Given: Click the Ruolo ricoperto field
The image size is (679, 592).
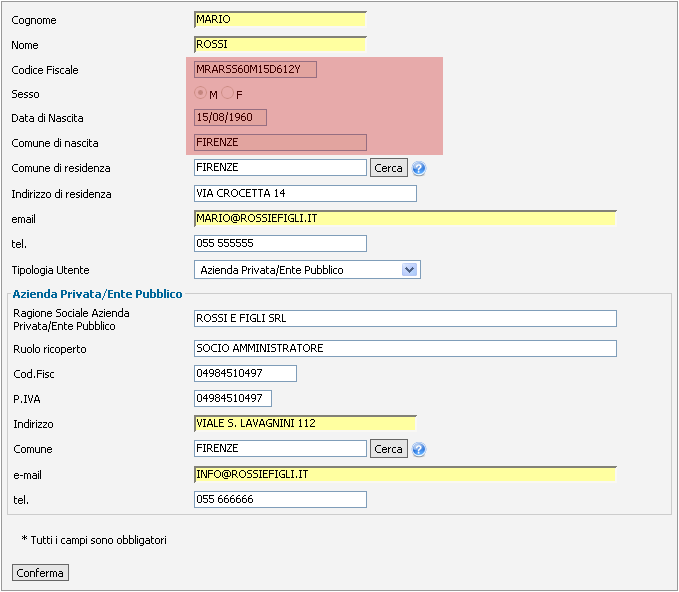Looking at the screenshot, I should coord(405,348).
